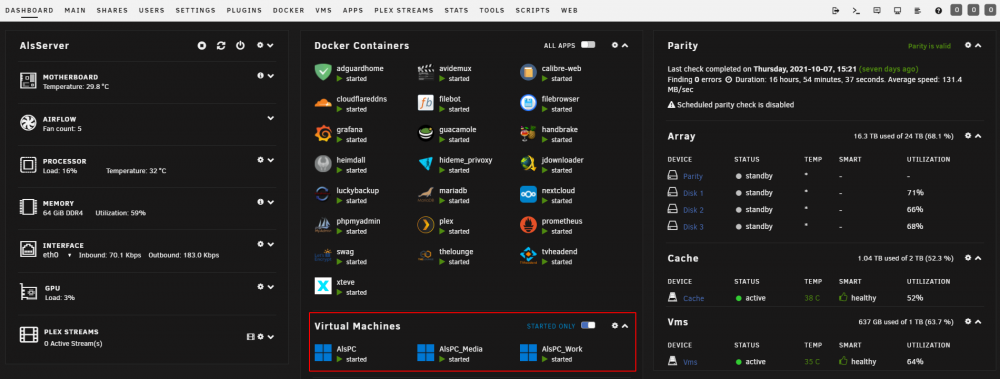The image size is (1000, 379).
Task: Open the terminal icon in the top bar
Action: coord(857,10)
